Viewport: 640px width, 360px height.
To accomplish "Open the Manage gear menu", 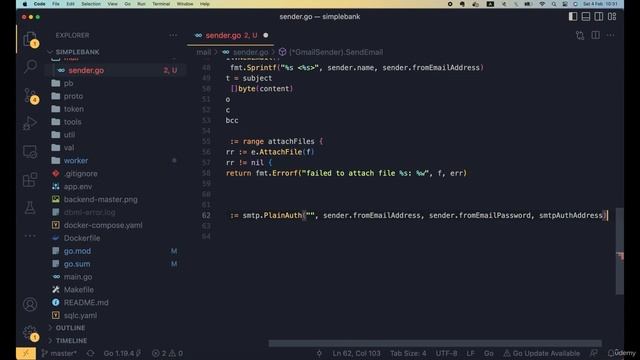I will tap(30, 333).
